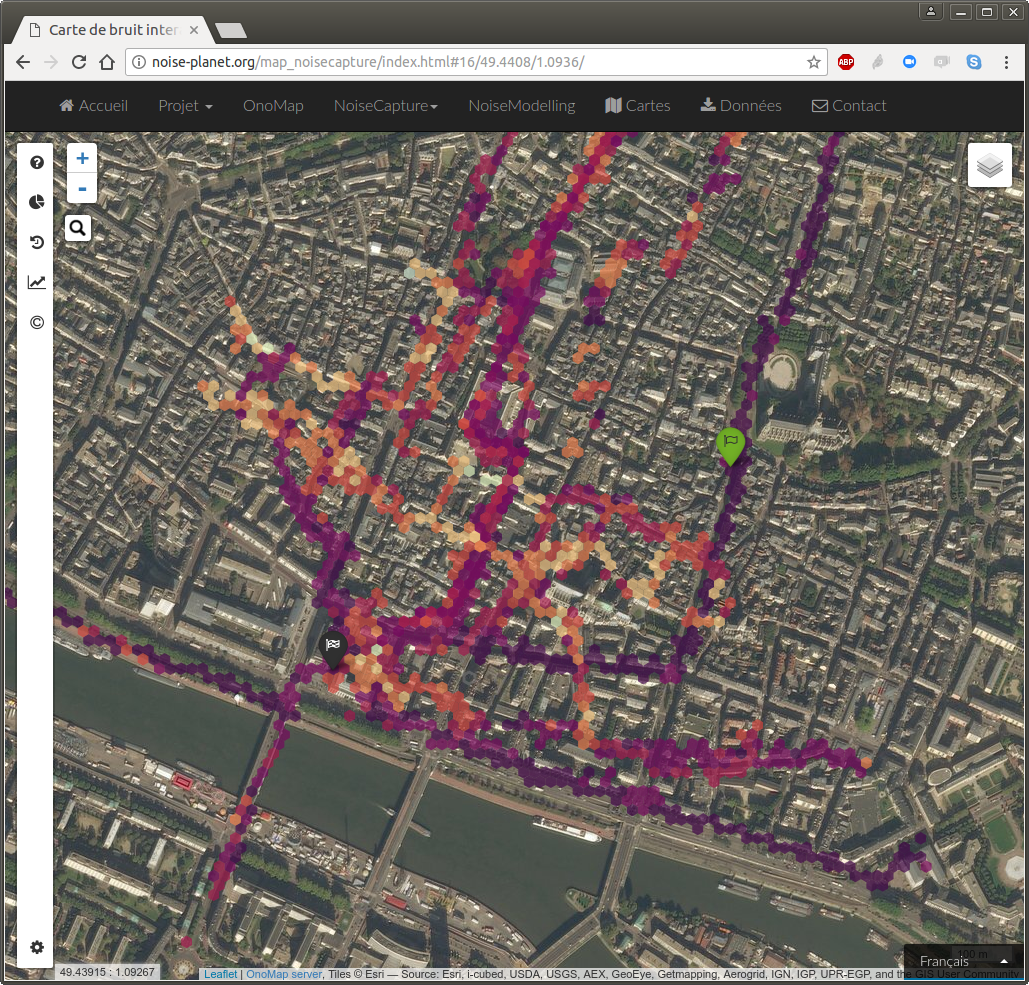This screenshot has width=1029, height=985.
Task: Open the grey feather extension icon
Action: [x=877, y=62]
